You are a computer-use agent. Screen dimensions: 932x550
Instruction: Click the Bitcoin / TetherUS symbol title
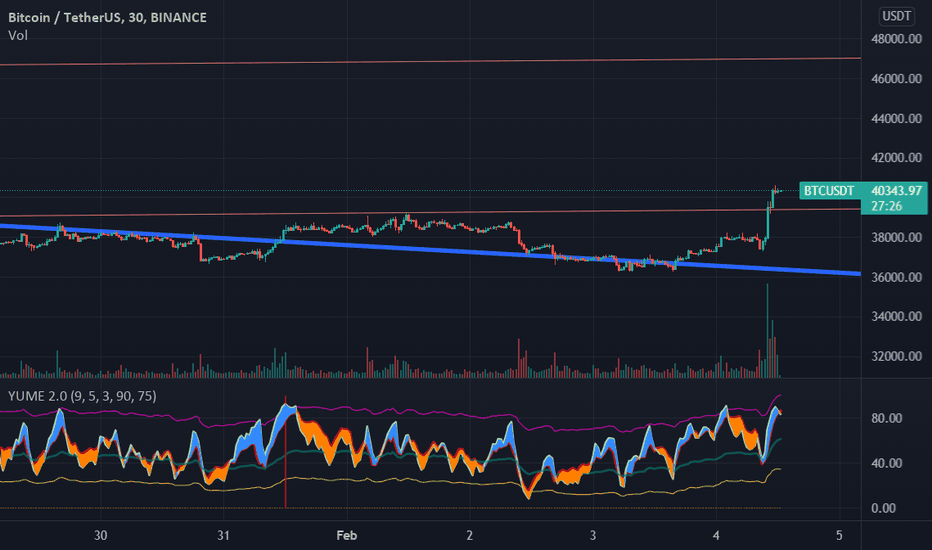(107, 17)
